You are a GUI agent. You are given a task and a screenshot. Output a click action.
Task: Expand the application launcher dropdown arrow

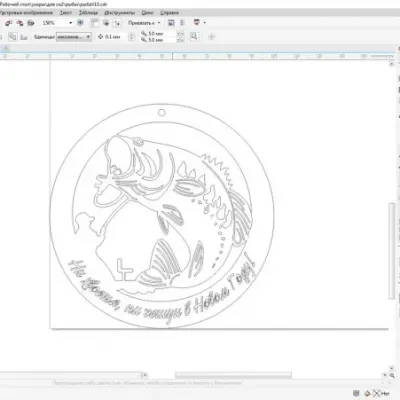coord(204,23)
